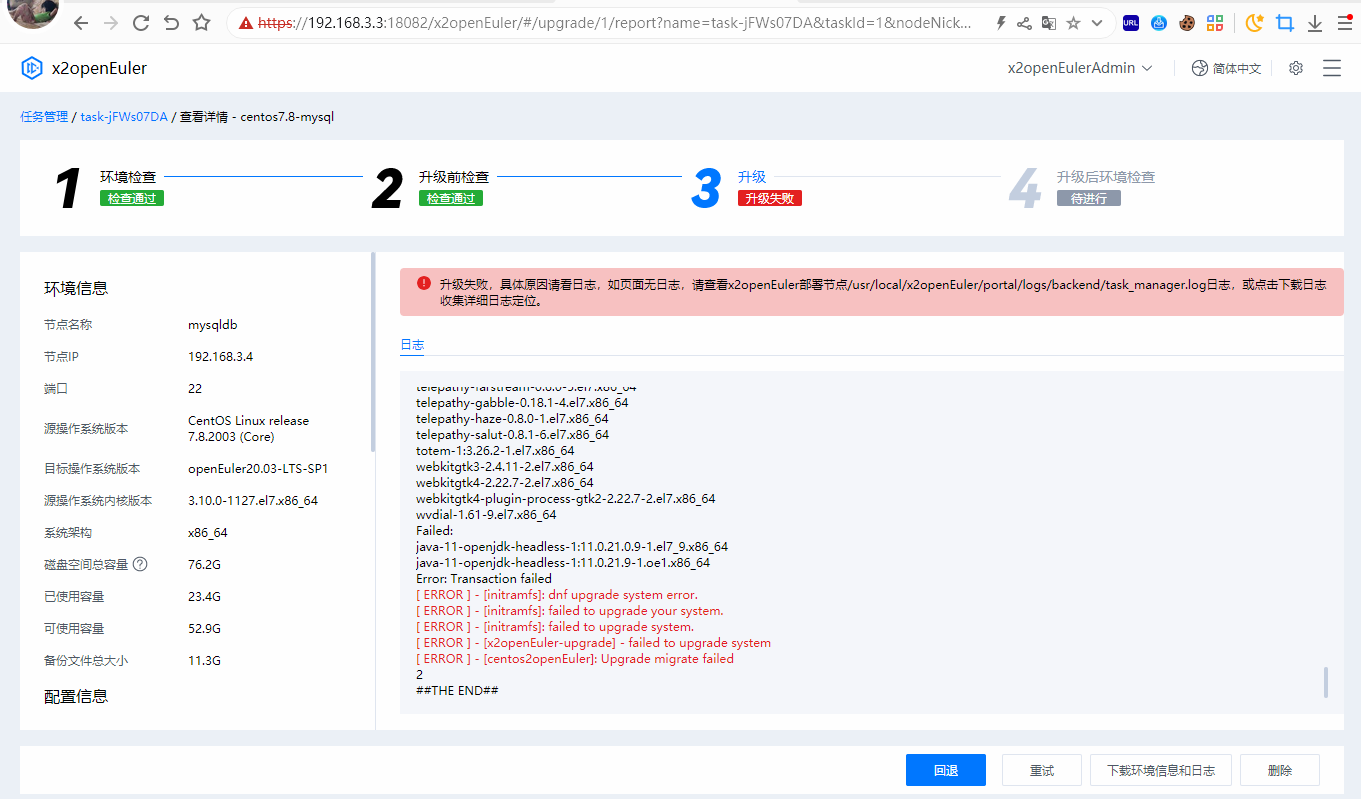Click the globe language icon
The width and height of the screenshot is (1361, 799).
[x=1200, y=68]
